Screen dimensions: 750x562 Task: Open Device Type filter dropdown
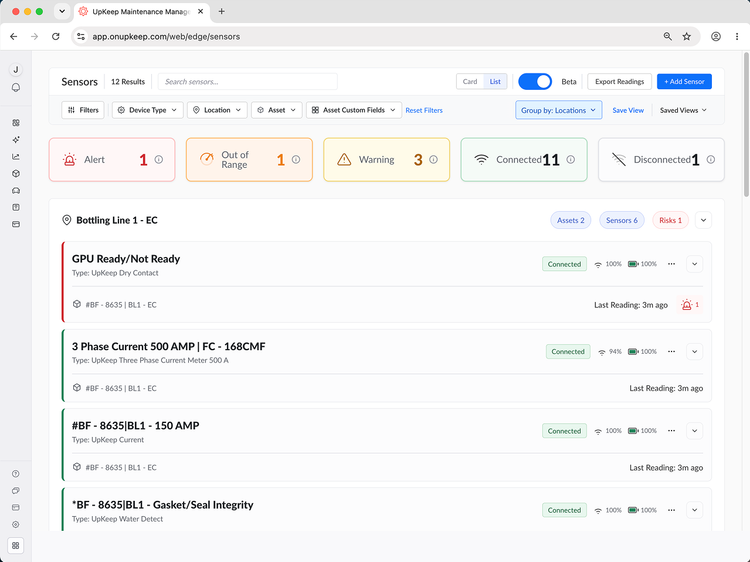[x=147, y=110]
